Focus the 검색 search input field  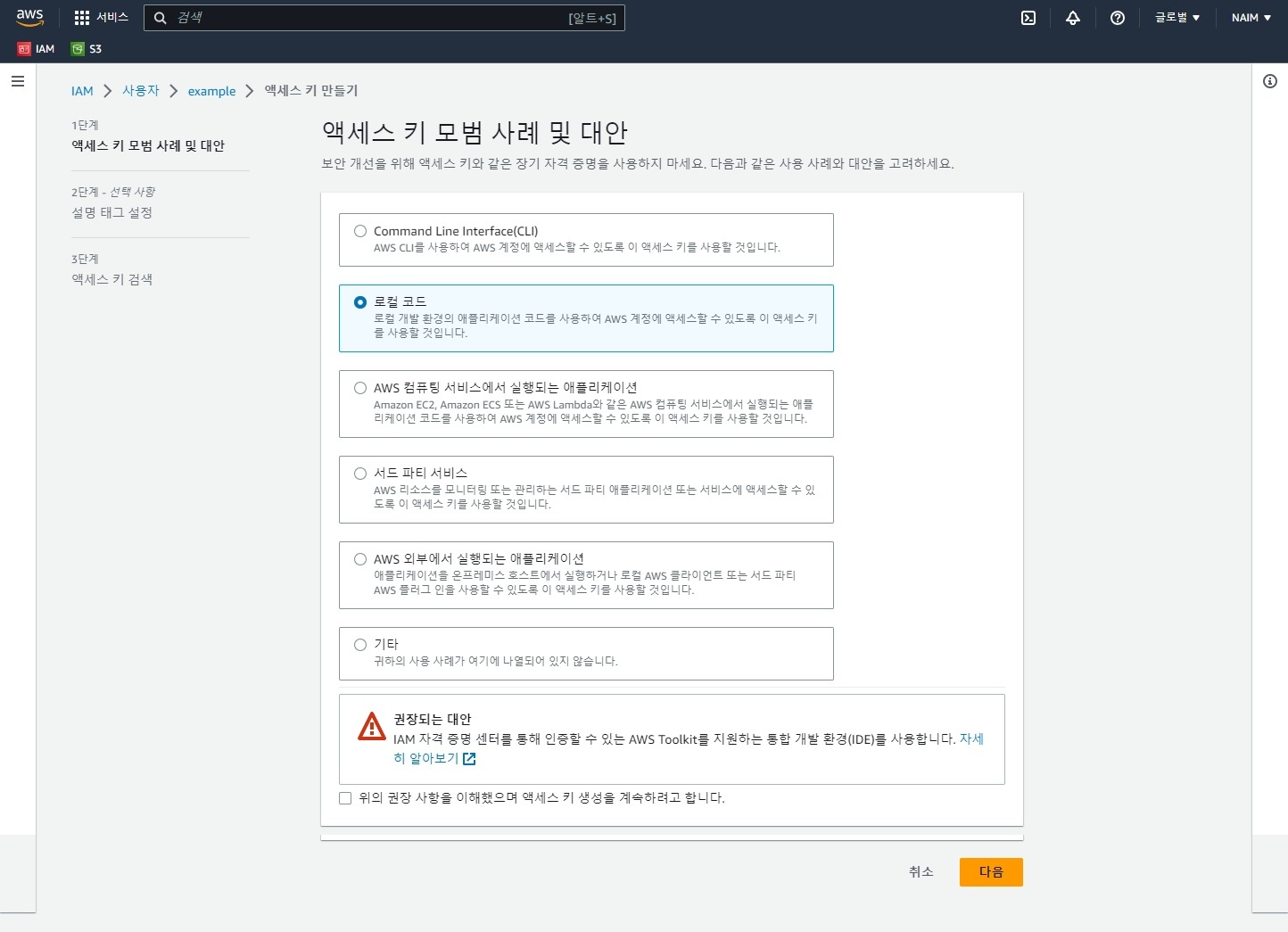tap(384, 18)
